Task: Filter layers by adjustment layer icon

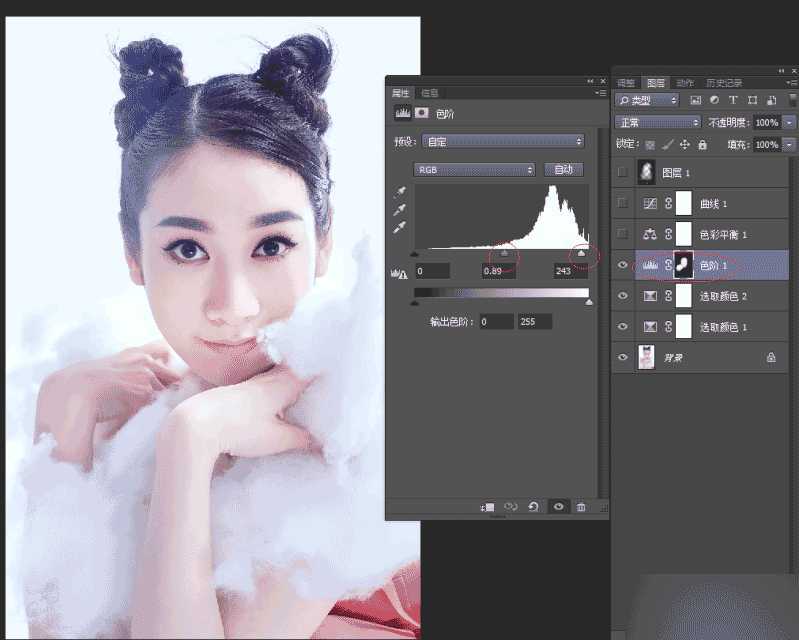Action: point(714,100)
